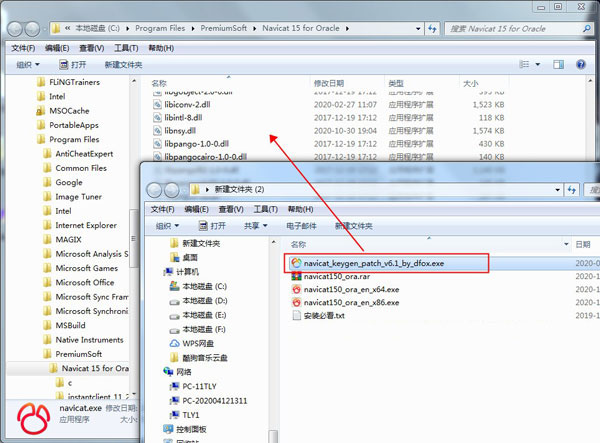Image resolution: width=600 pixels, height=443 pixels.
Task: Click PremiumSoft breadcrumb in address bar
Action: point(223,28)
